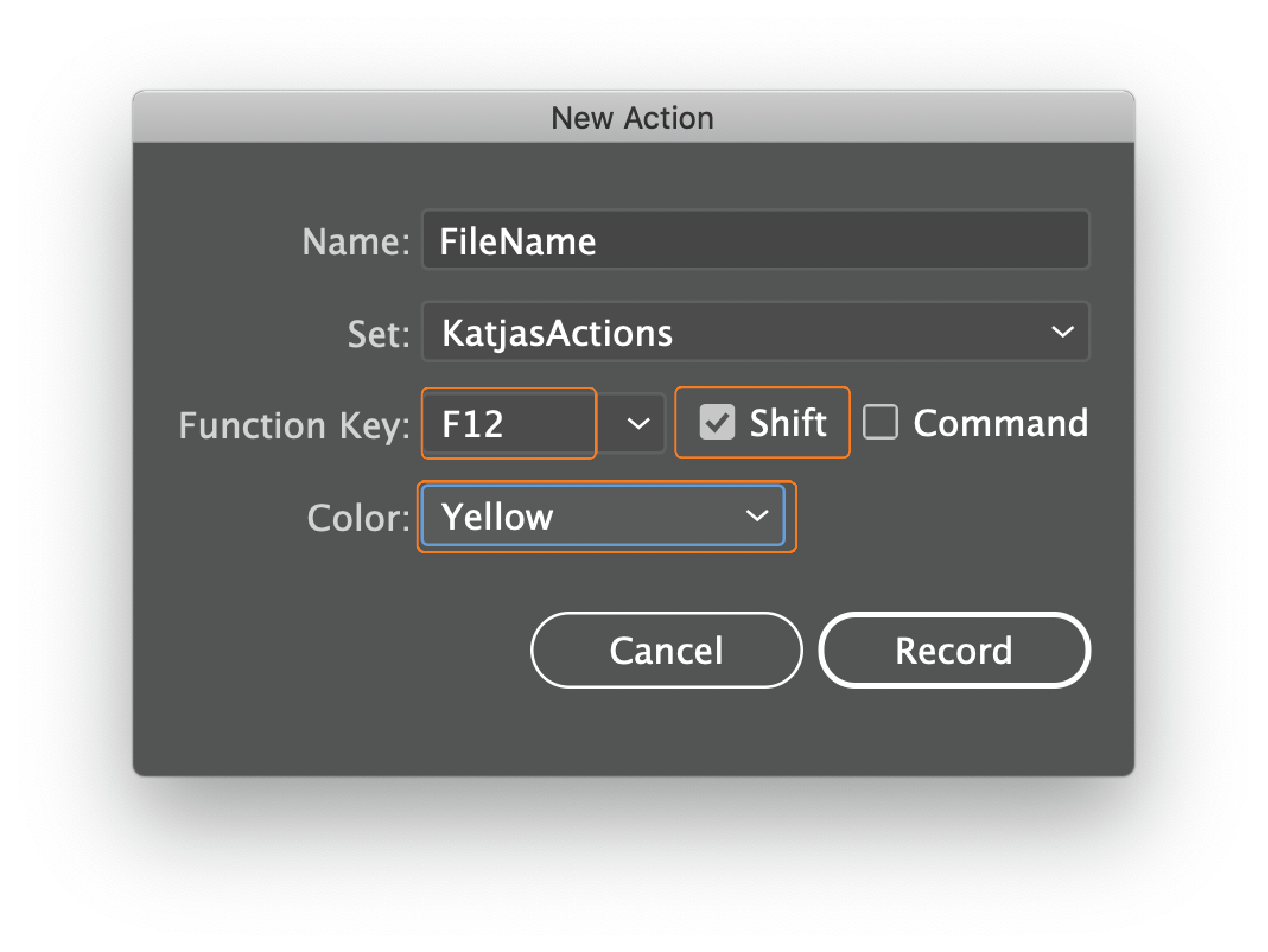Open the Color dropdown showing Yellow
Viewport: 1268px width, 952px height.
[x=603, y=515]
